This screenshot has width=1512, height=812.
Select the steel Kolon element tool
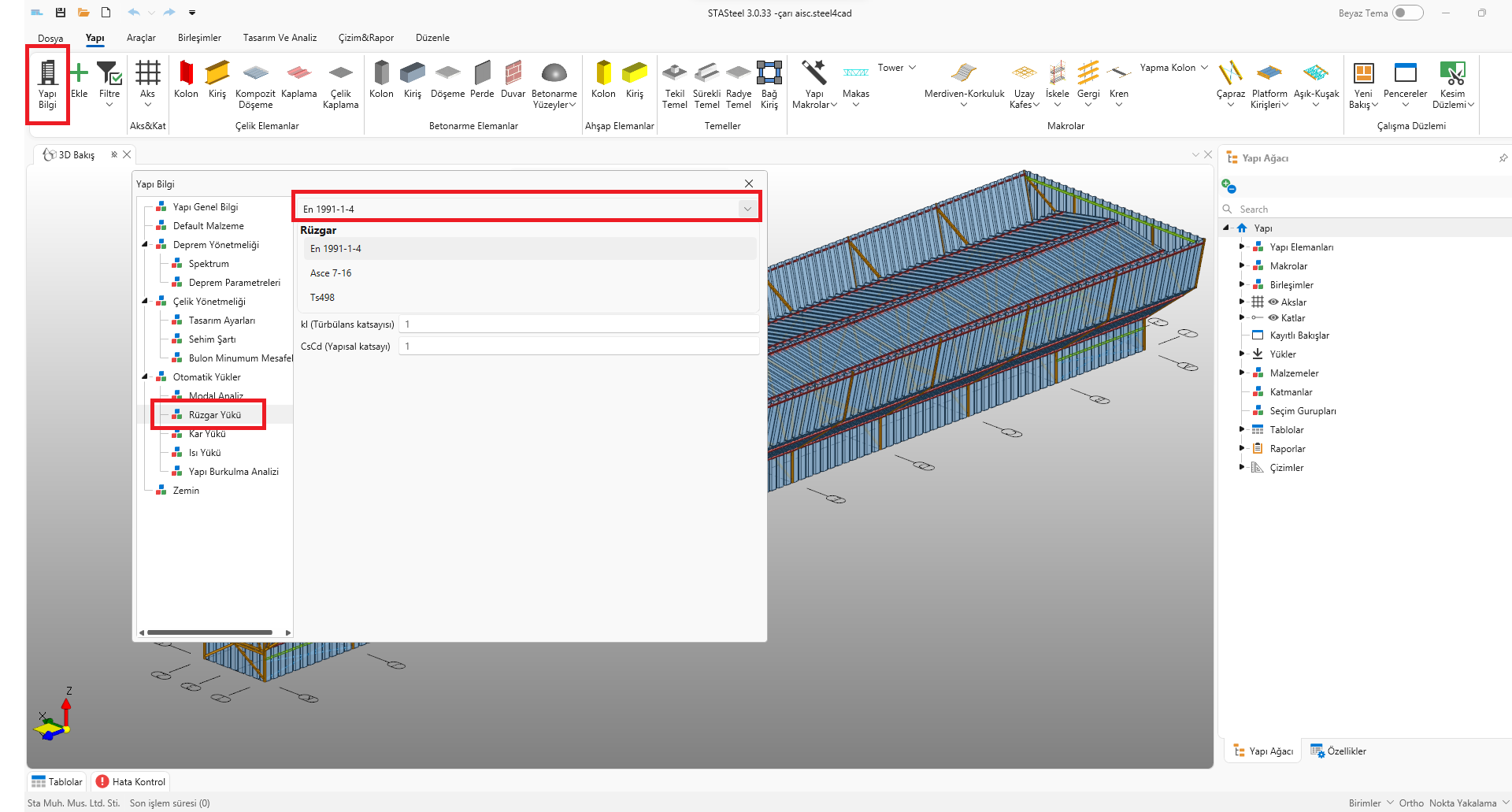tap(186, 79)
